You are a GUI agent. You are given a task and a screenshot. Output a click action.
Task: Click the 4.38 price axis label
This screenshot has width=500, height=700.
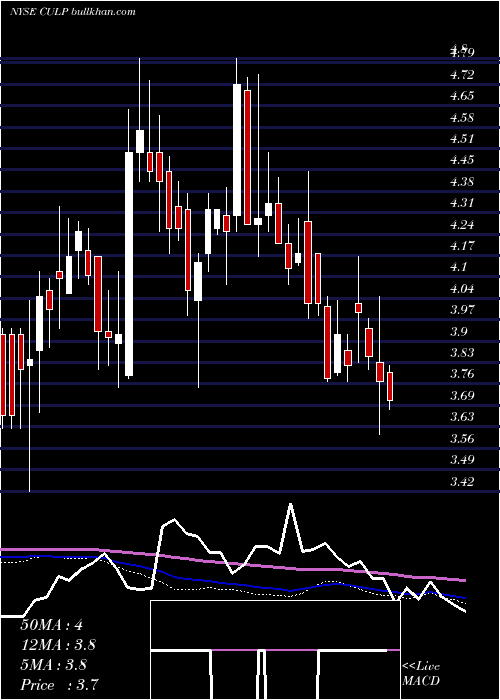coord(462,182)
